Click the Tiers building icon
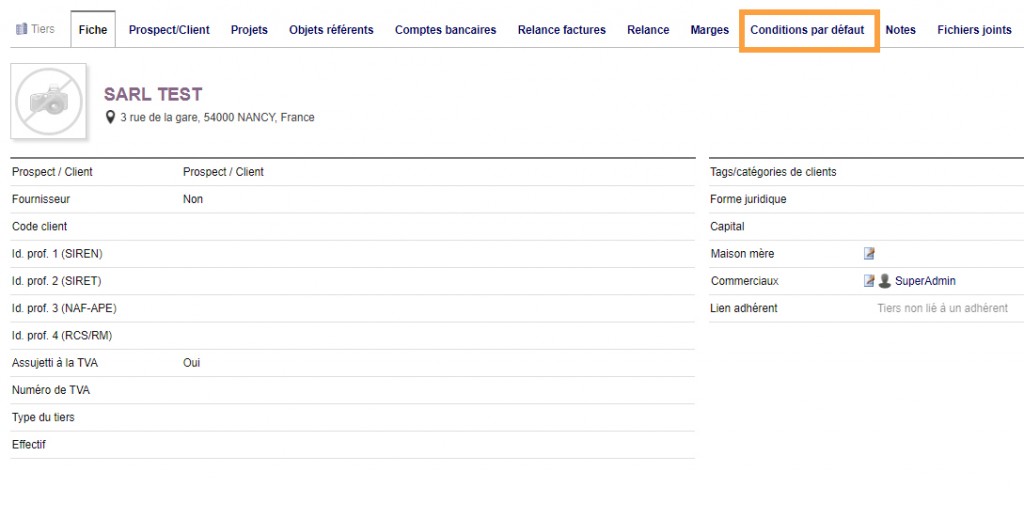The height and width of the screenshot is (519, 1024). pyautogui.click(x=21, y=29)
